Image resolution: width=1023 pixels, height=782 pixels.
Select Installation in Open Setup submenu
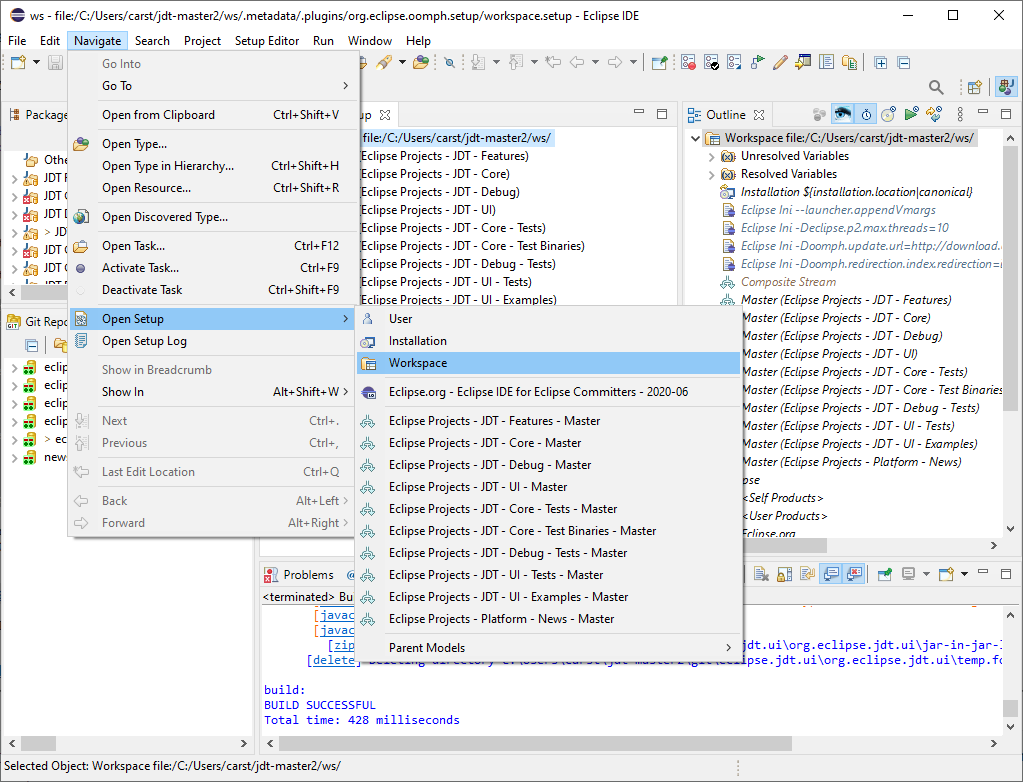tap(548, 341)
